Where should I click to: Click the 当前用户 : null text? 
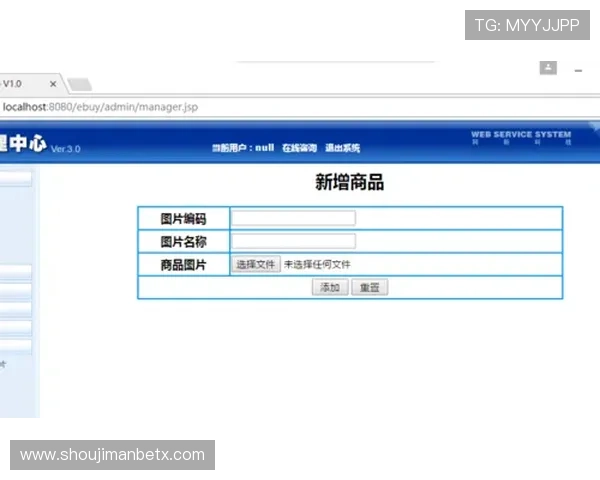tap(243, 148)
